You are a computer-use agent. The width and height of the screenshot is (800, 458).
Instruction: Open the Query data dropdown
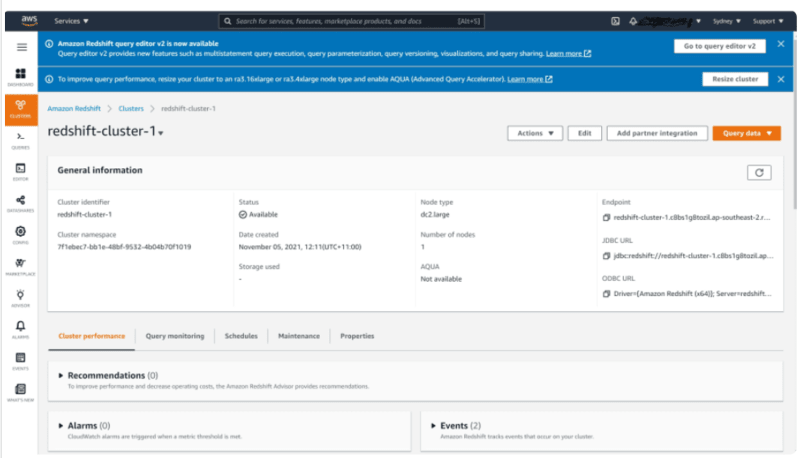[x=746, y=133]
